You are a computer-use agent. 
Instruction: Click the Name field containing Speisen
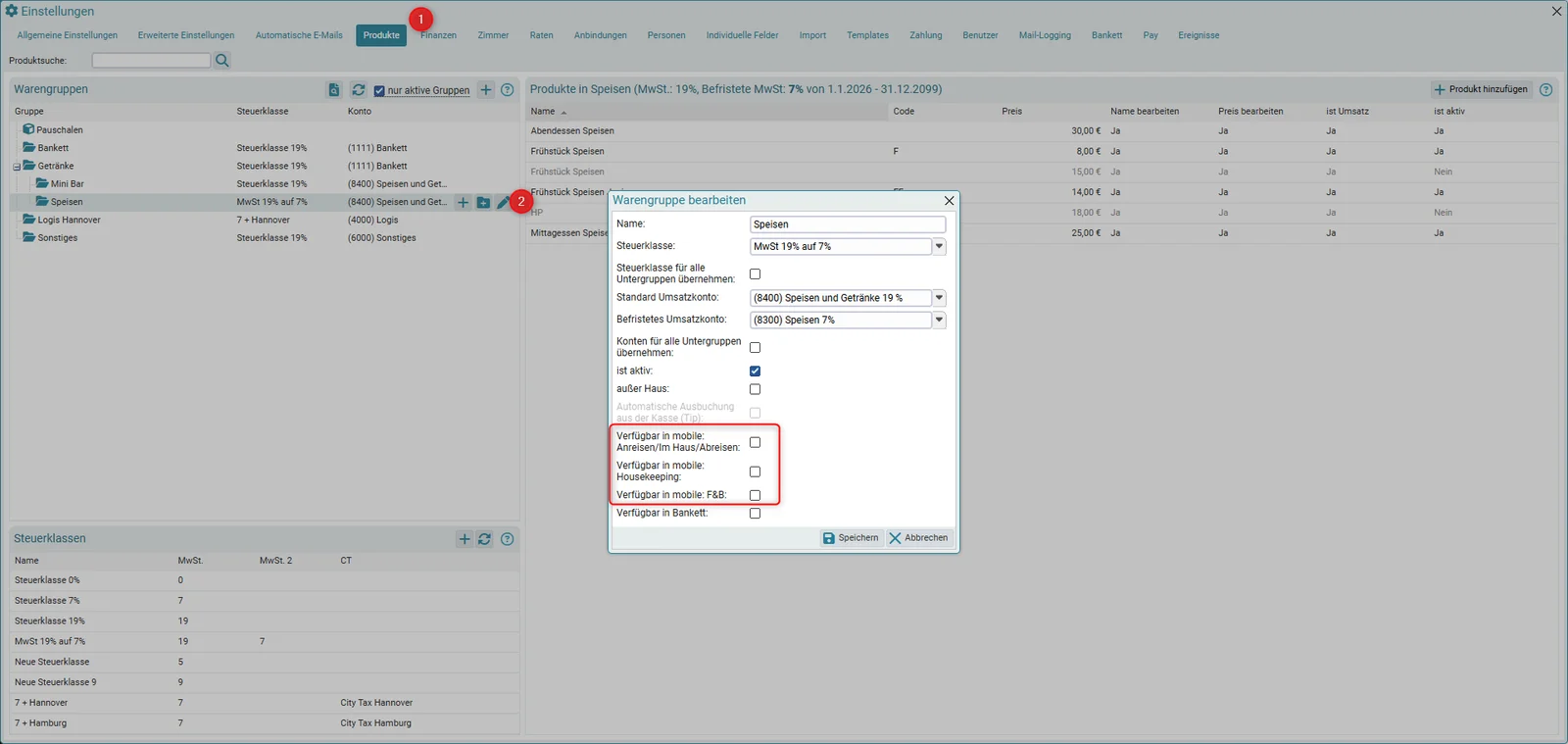coord(848,224)
